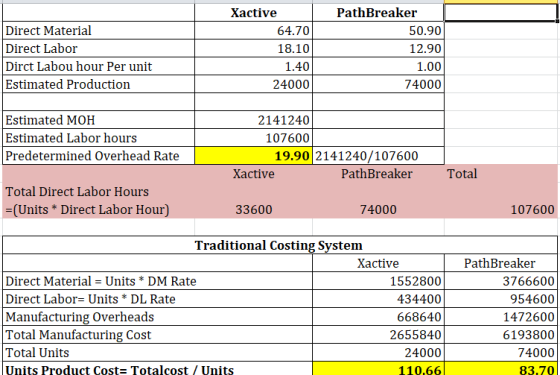The width and height of the screenshot is (560, 375).
Task: Select '=(Units * Direct Labor Hour)' text
Action: [88, 210]
